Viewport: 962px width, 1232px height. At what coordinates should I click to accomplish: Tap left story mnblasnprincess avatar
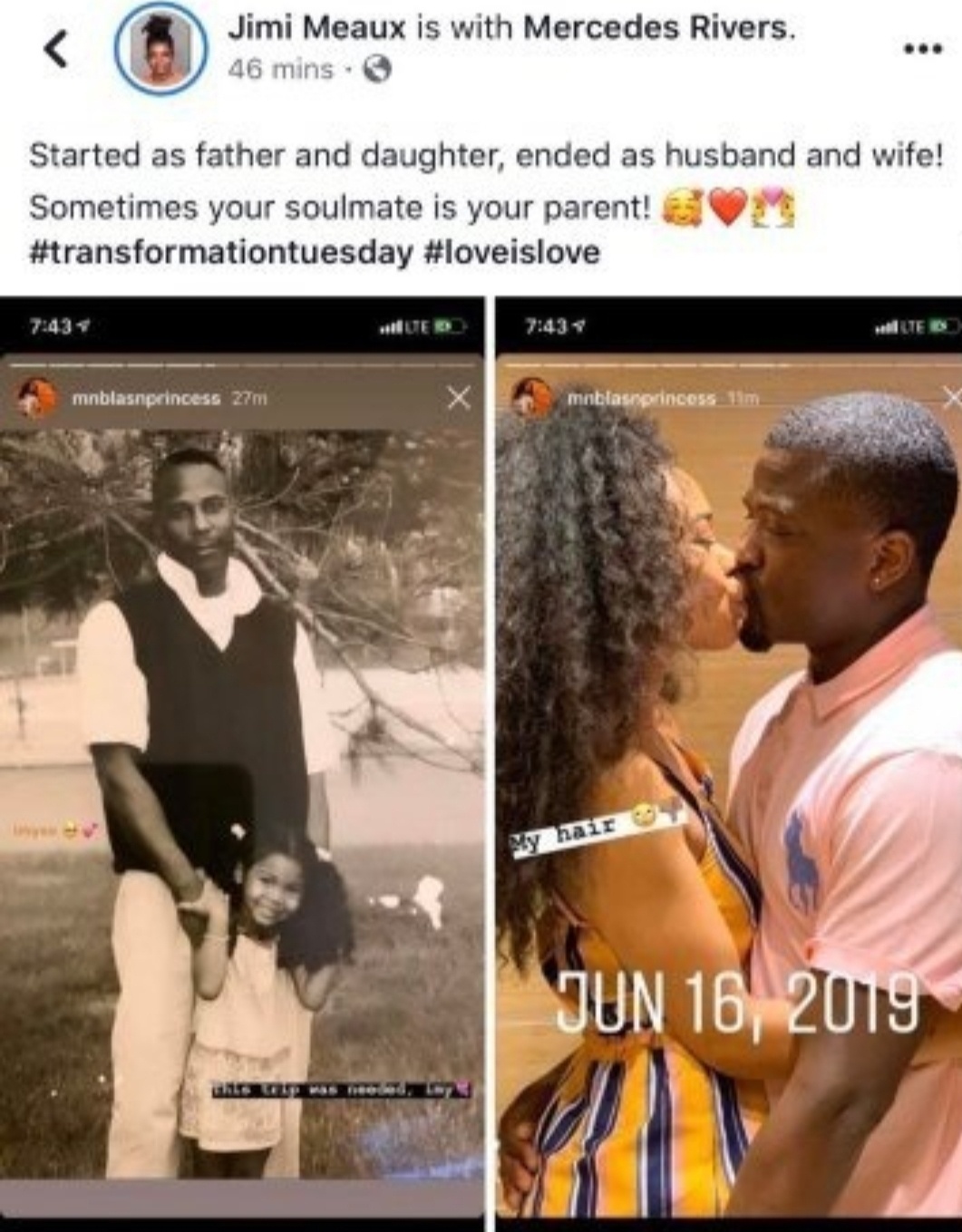[x=36, y=398]
